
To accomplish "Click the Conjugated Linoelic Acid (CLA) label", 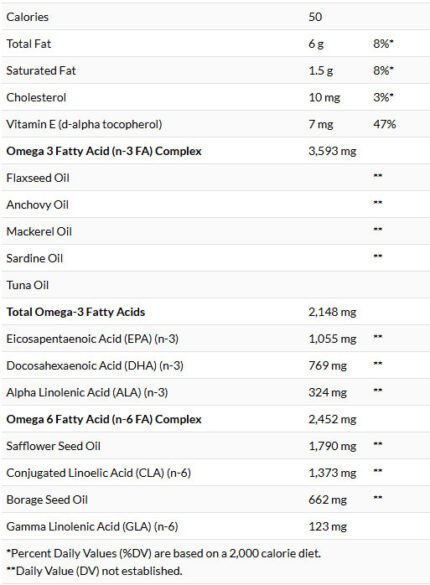I will pyautogui.click(x=98, y=473).
